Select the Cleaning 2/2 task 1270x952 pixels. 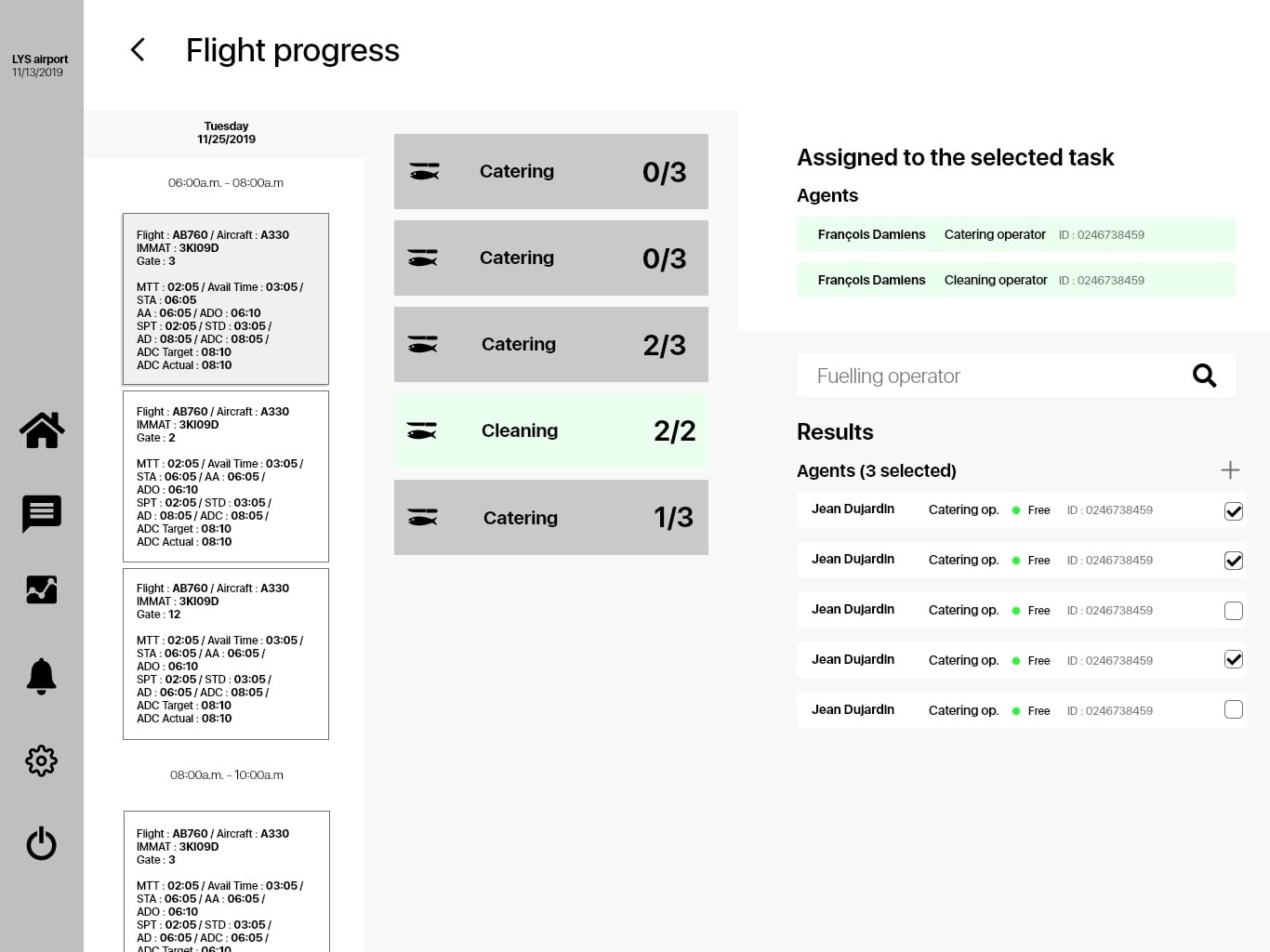click(551, 431)
